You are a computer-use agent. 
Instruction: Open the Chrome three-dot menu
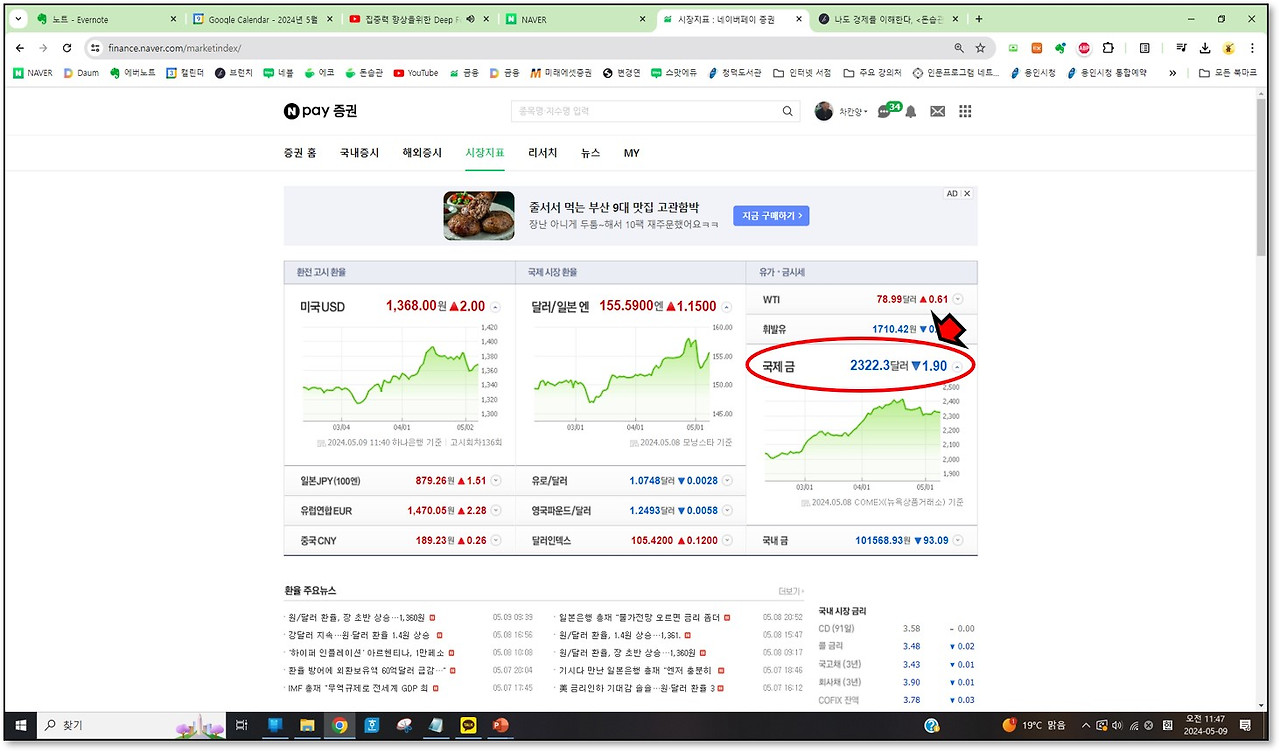pos(1253,48)
